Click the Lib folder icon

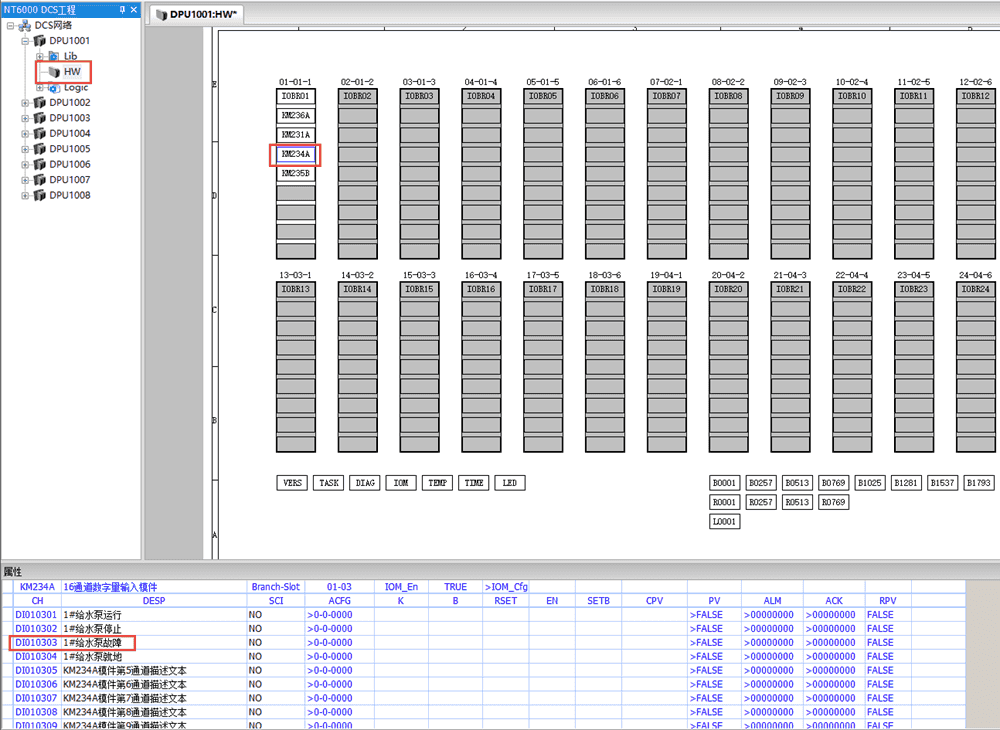click(x=54, y=56)
